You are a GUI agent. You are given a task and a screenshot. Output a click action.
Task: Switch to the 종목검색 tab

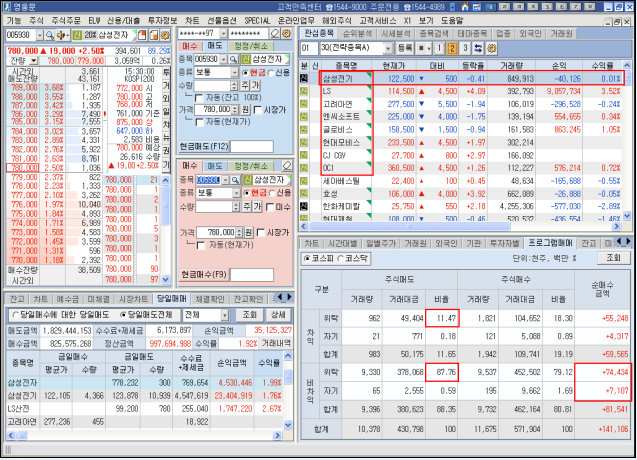(x=434, y=34)
